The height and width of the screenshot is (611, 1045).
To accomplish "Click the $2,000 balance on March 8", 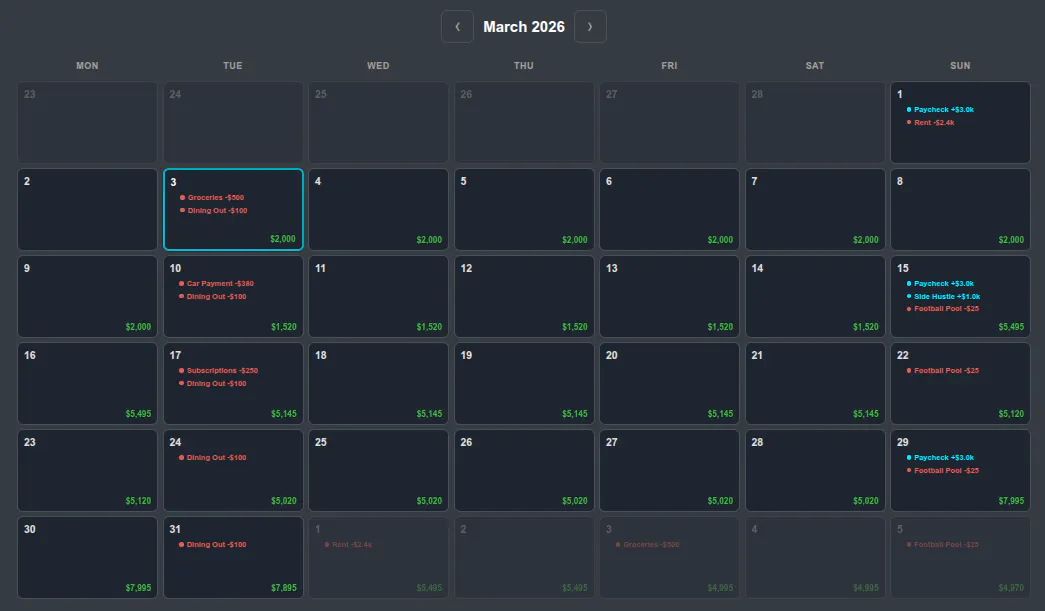I will [1011, 240].
